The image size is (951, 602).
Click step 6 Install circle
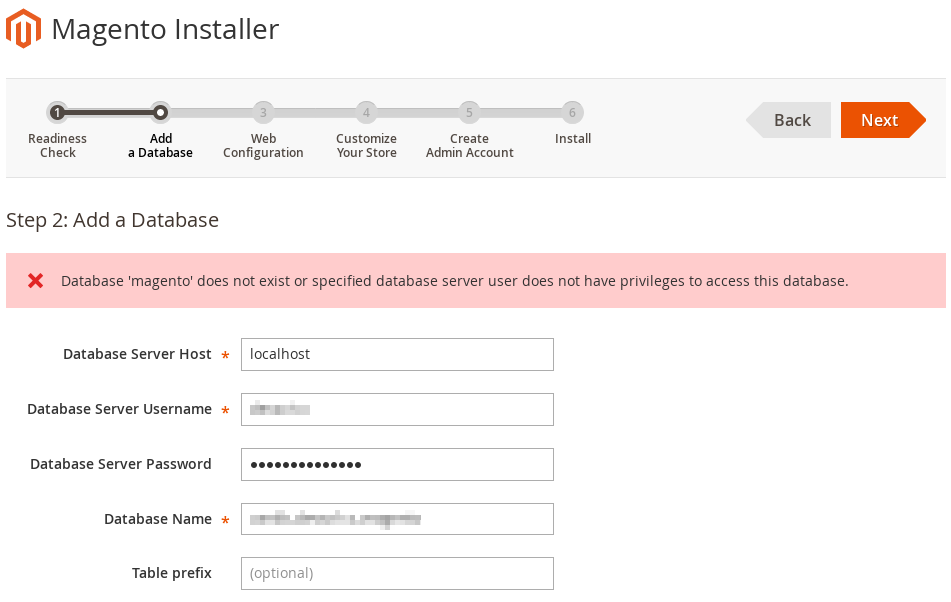[x=573, y=112]
